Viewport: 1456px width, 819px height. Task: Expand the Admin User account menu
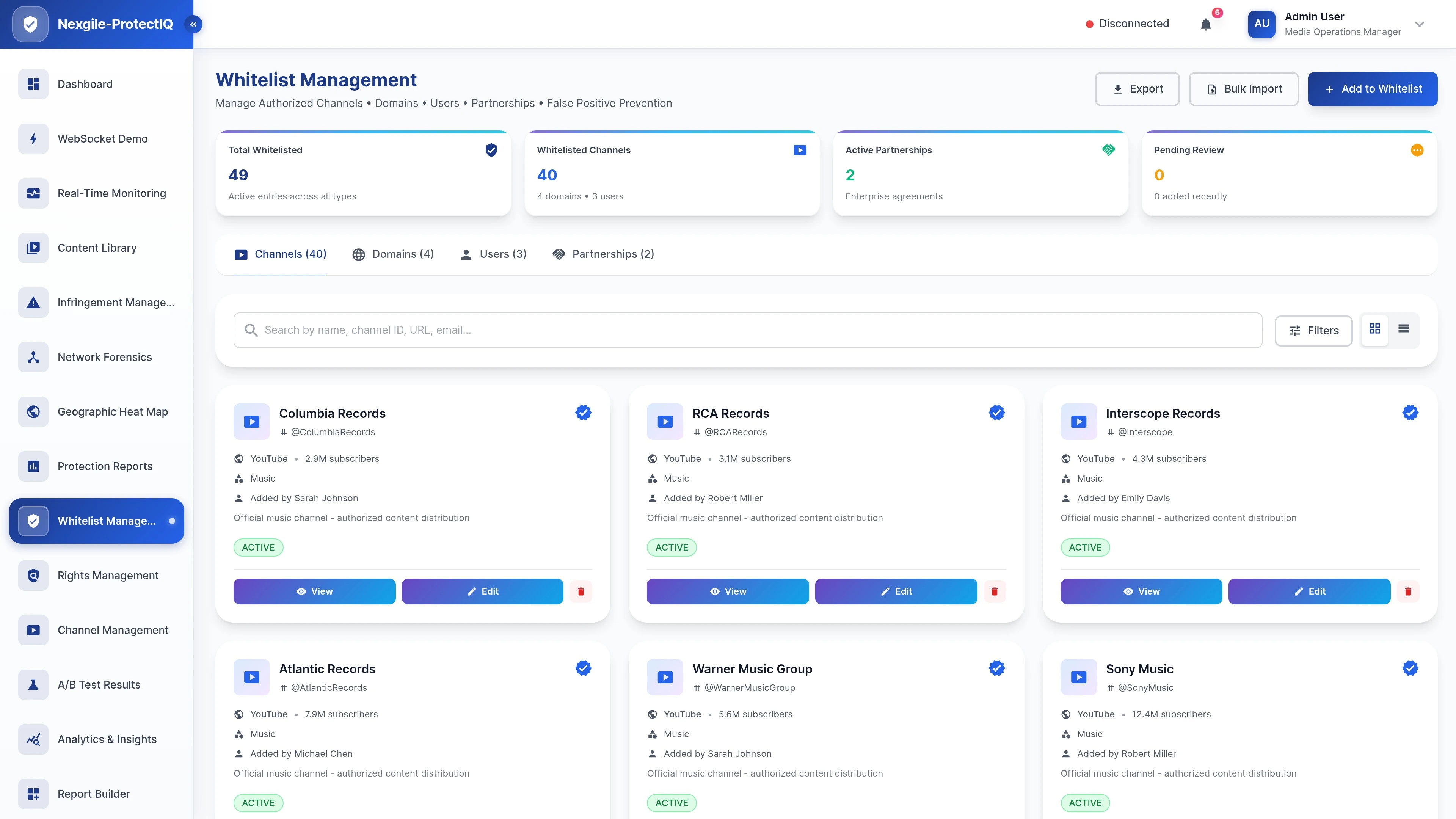pos(1419,24)
